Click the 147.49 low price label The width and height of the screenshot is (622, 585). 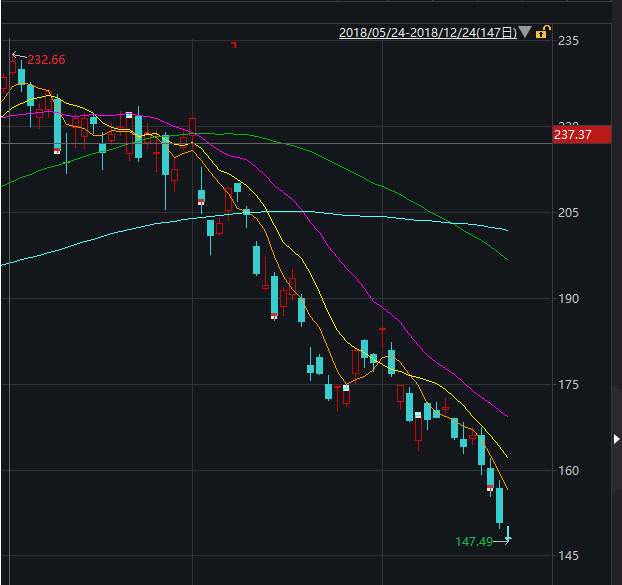click(474, 541)
